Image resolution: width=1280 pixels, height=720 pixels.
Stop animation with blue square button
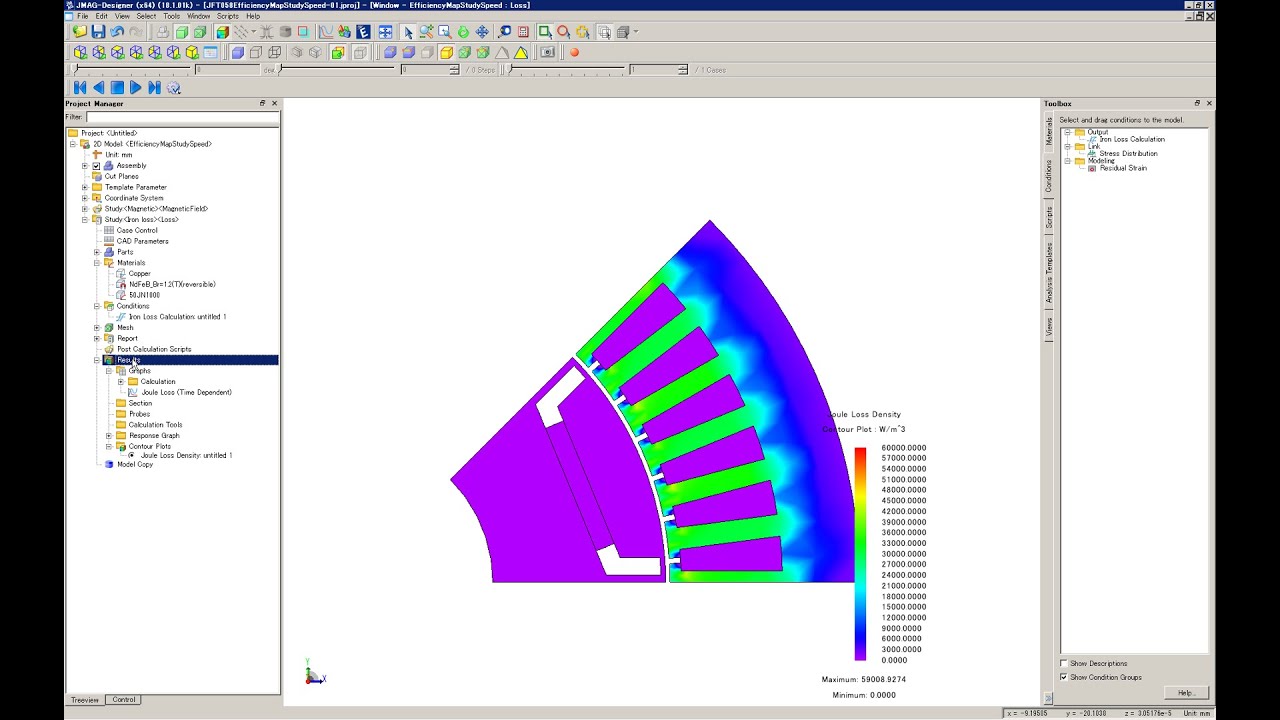117,88
